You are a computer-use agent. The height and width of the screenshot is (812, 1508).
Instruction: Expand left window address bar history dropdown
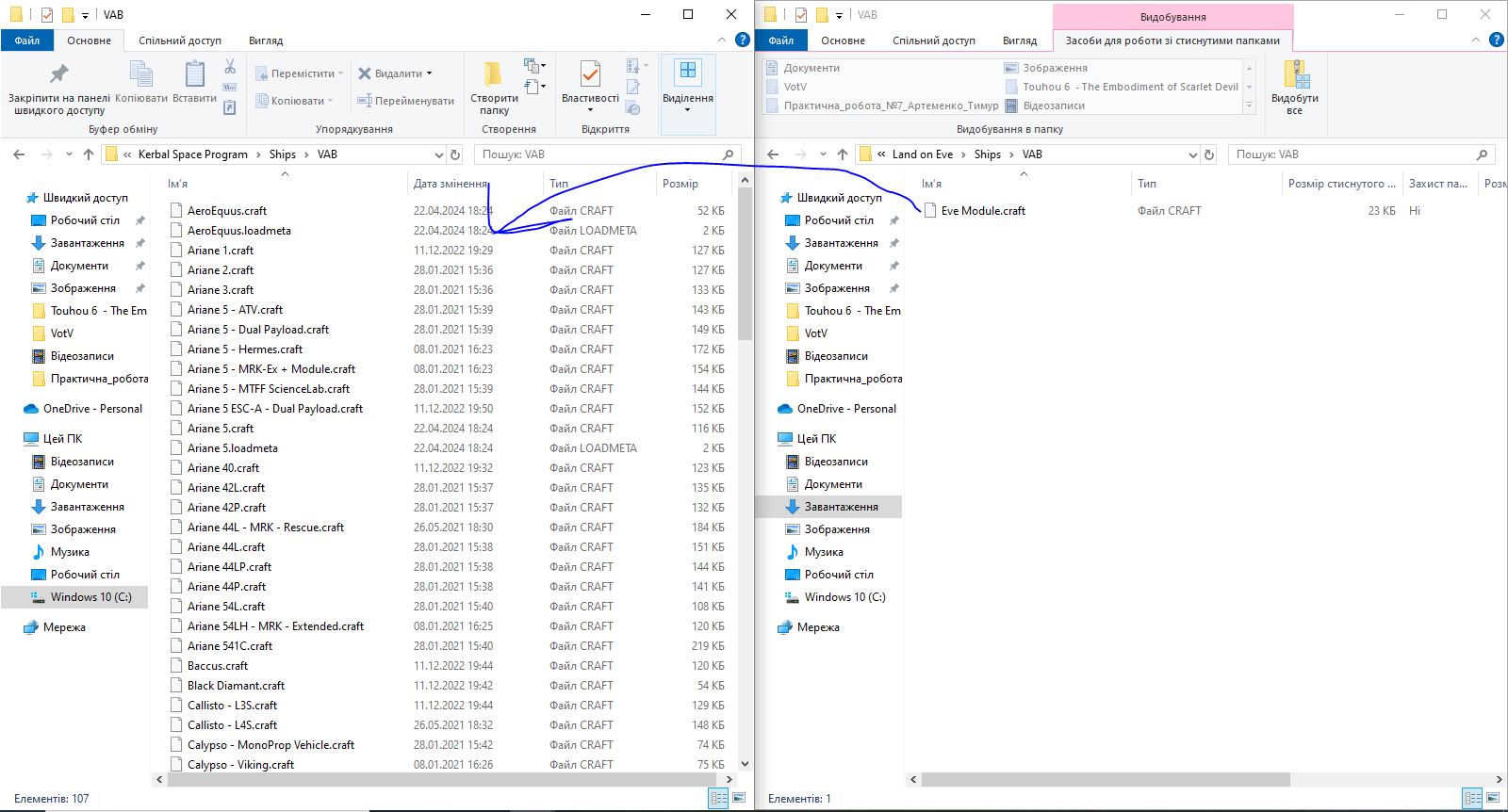tap(438, 154)
